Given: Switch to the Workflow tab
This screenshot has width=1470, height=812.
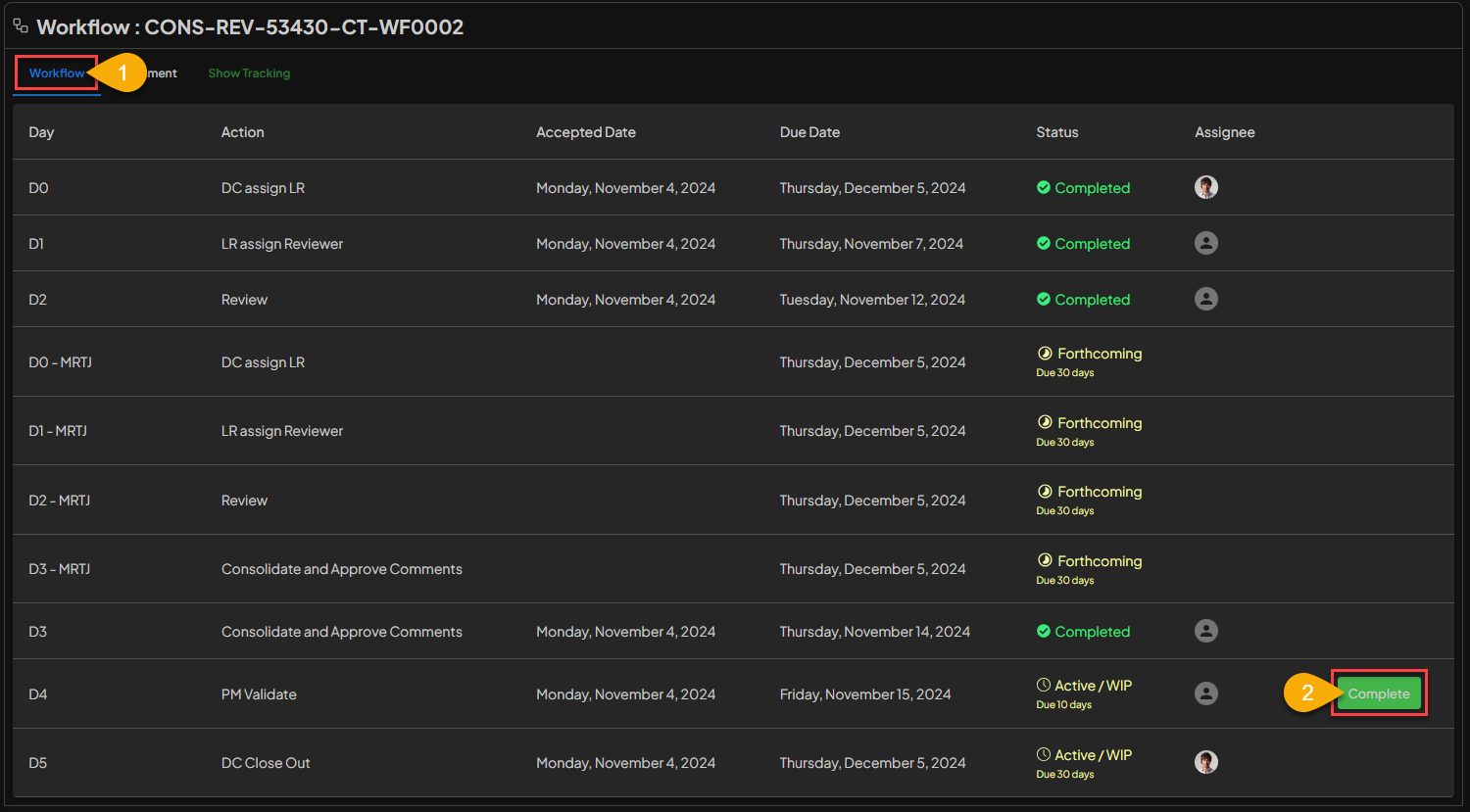Looking at the screenshot, I should (x=56, y=73).
